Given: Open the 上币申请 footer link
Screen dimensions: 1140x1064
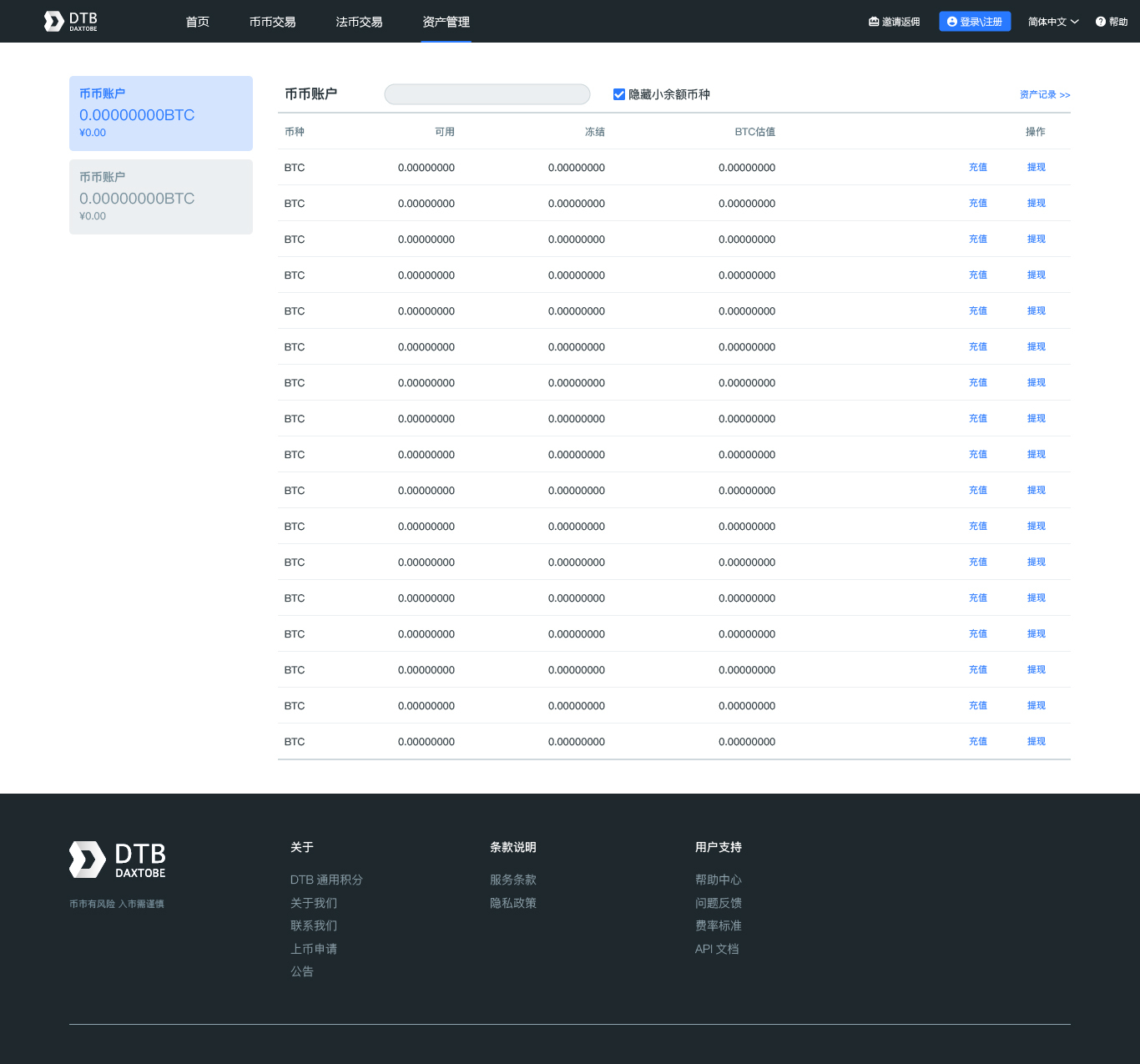Looking at the screenshot, I should click(x=314, y=949).
